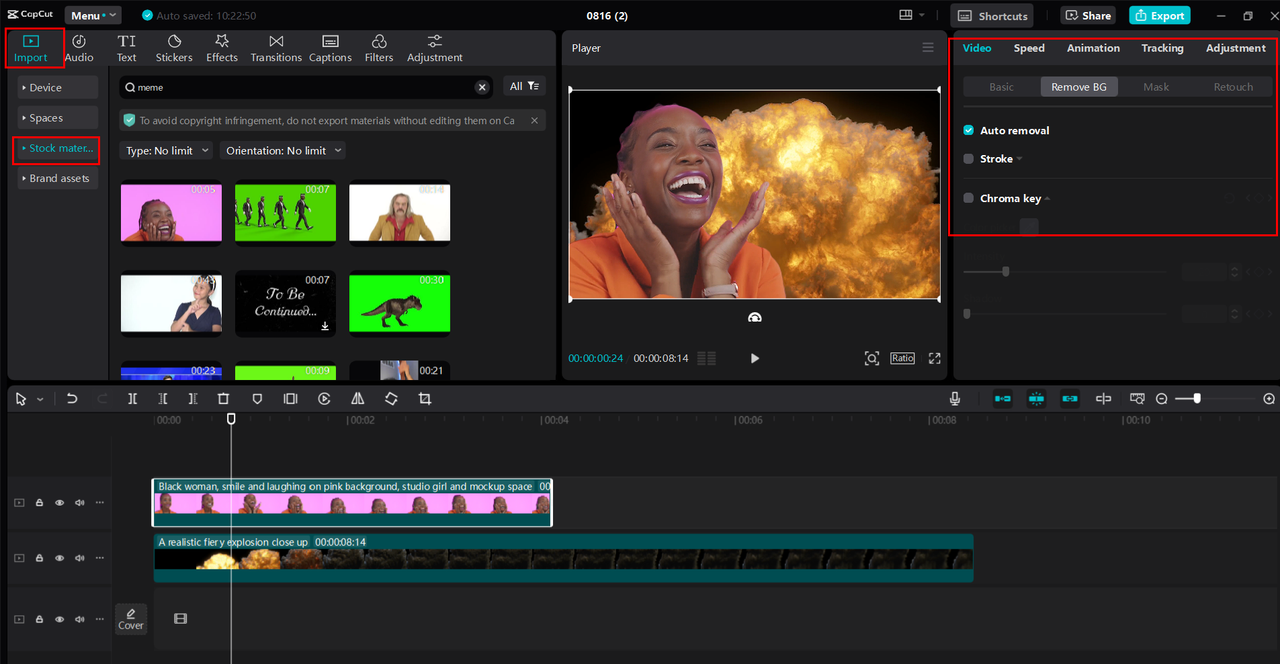Start voiceover recording with microphone icon

pos(955,398)
